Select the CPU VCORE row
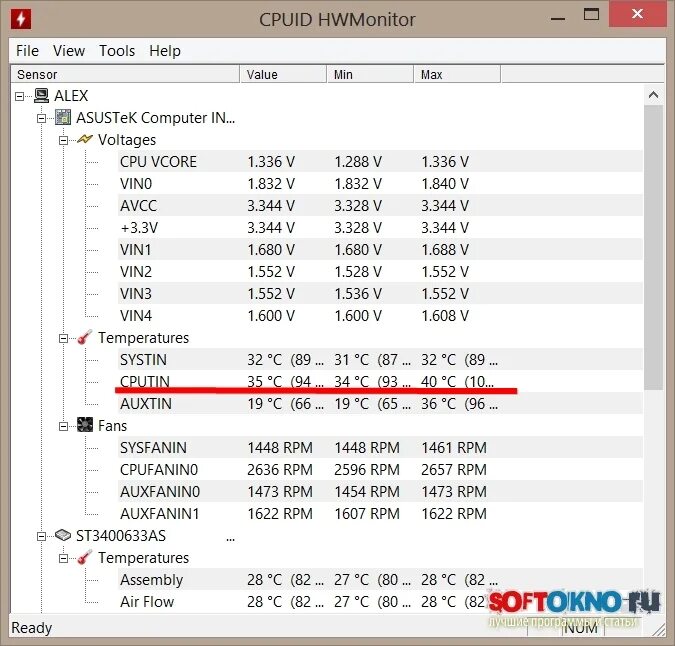The width and height of the screenshot is (675, 646). tap(380, 161)
